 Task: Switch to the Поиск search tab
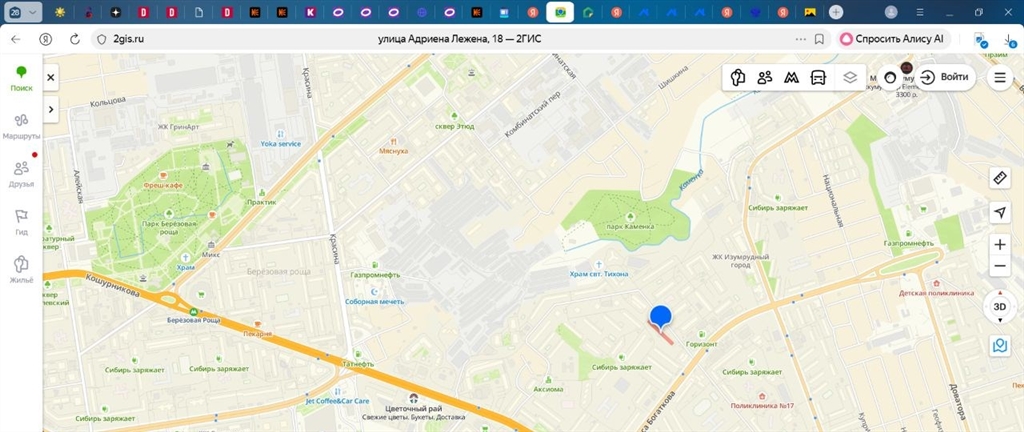click(21, 77)
